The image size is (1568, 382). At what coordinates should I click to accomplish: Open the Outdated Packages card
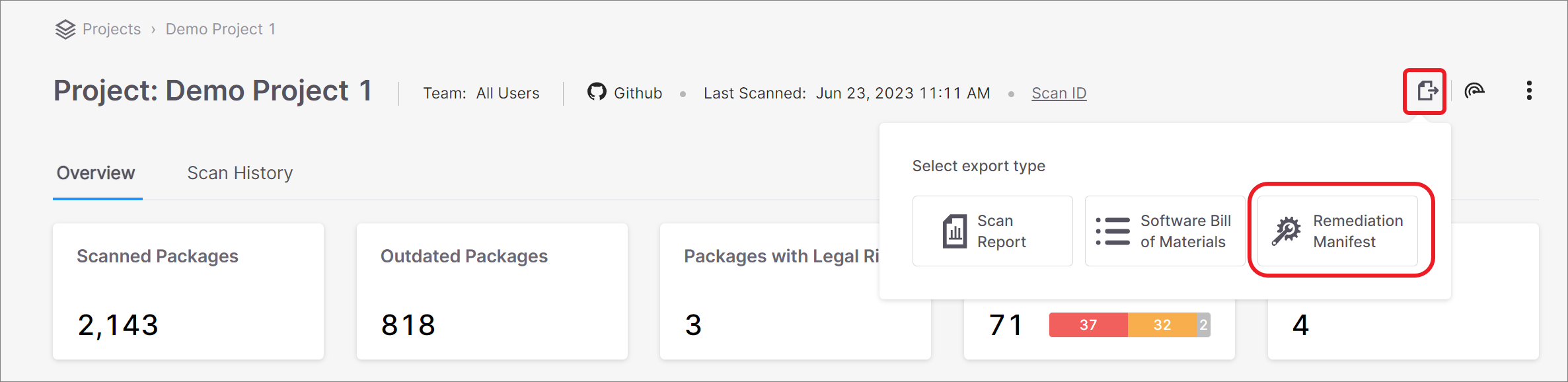[492, 291]
